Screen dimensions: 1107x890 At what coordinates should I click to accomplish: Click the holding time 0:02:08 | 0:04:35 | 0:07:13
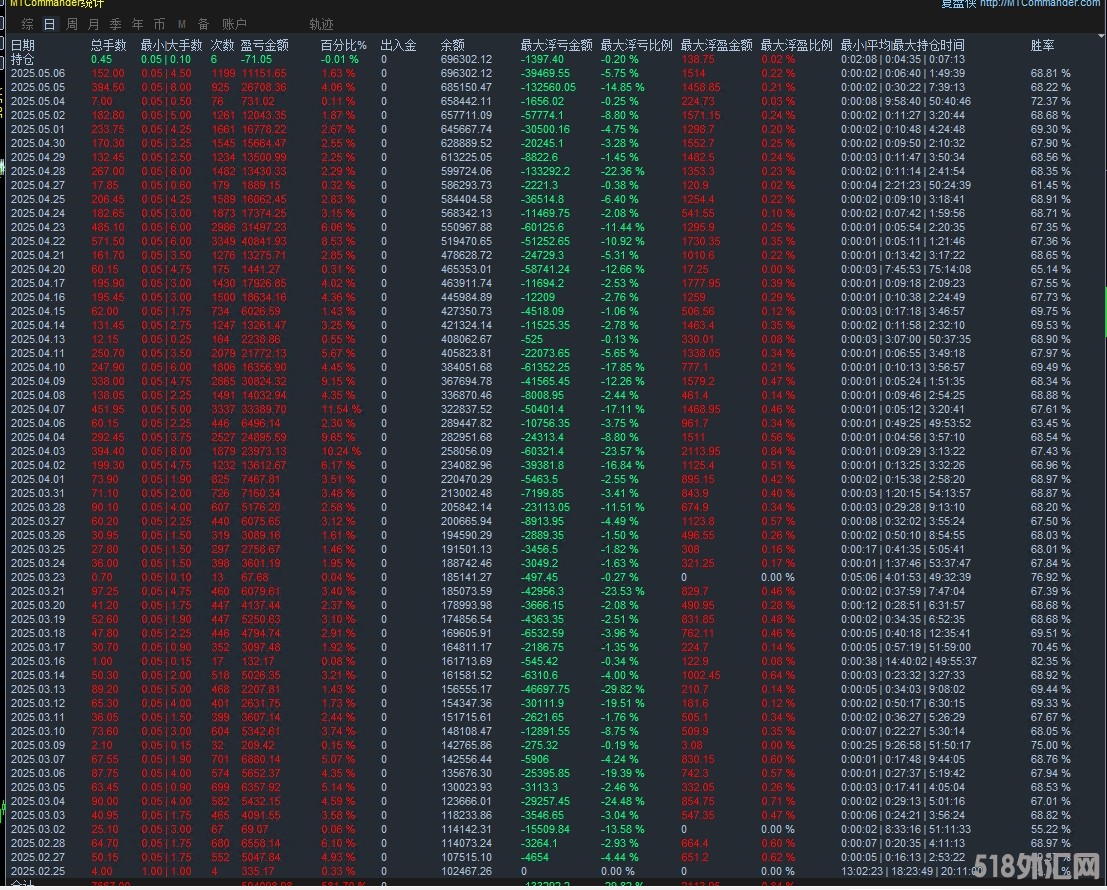point(902,59)
